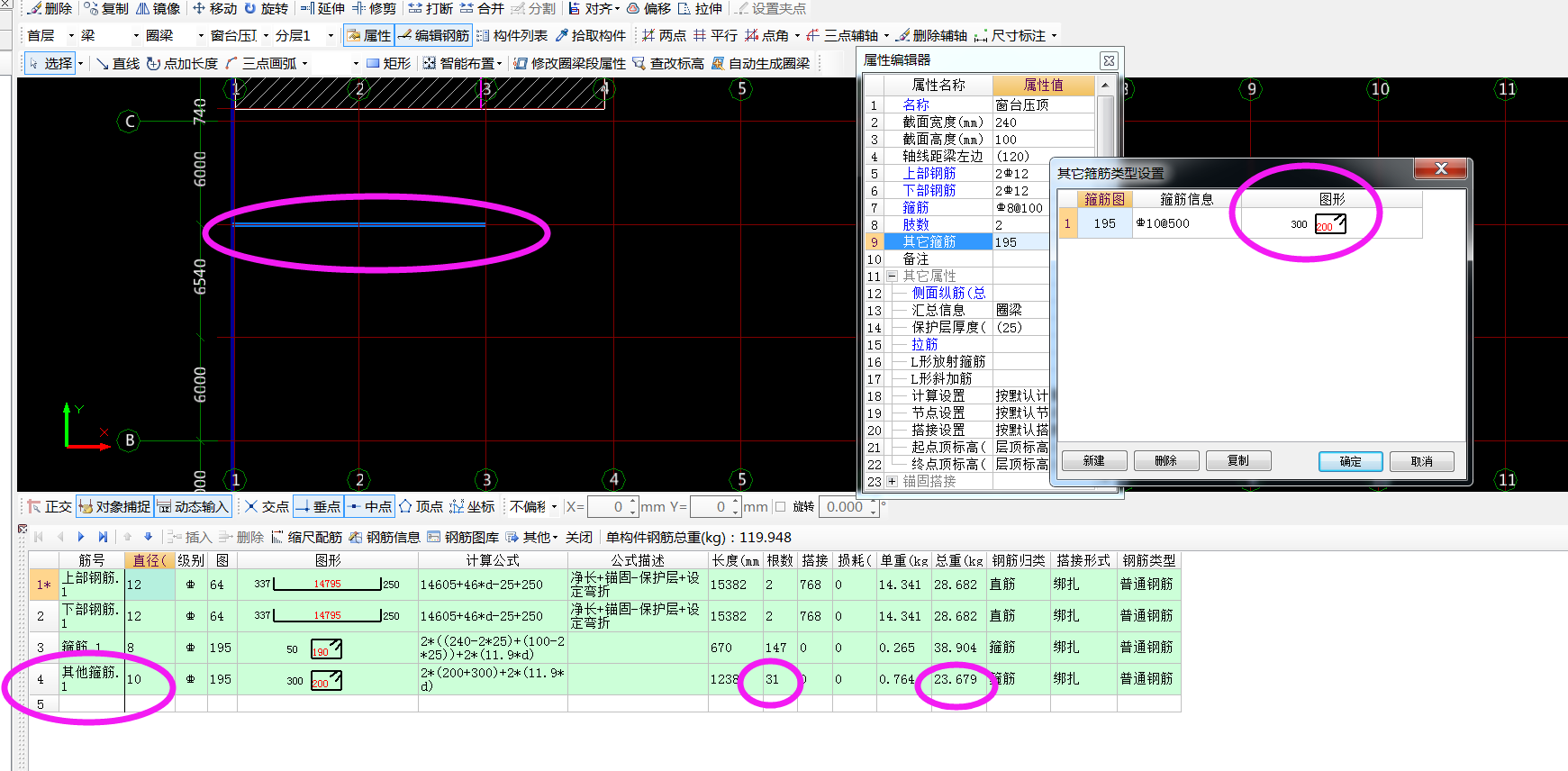Select the 复制 (copy) tool
1568x771 pixels.
point(106,8)
